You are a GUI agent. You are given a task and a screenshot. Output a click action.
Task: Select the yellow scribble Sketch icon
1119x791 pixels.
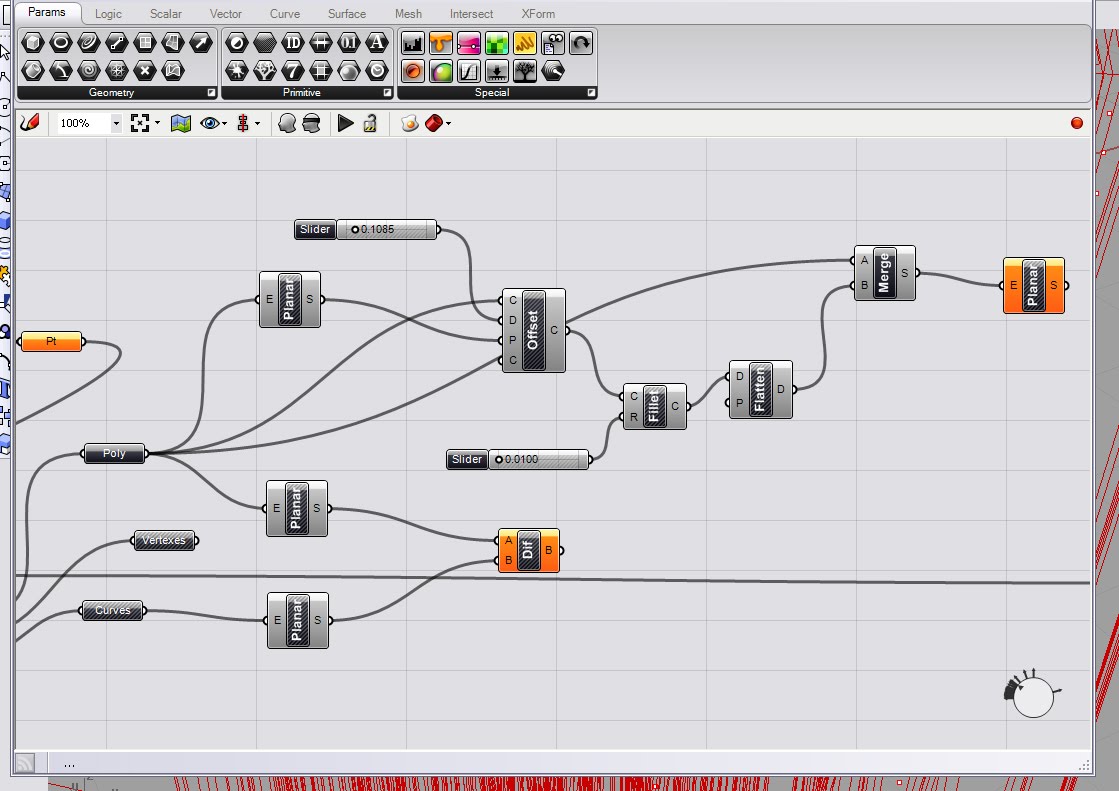(x=525, y=44)
